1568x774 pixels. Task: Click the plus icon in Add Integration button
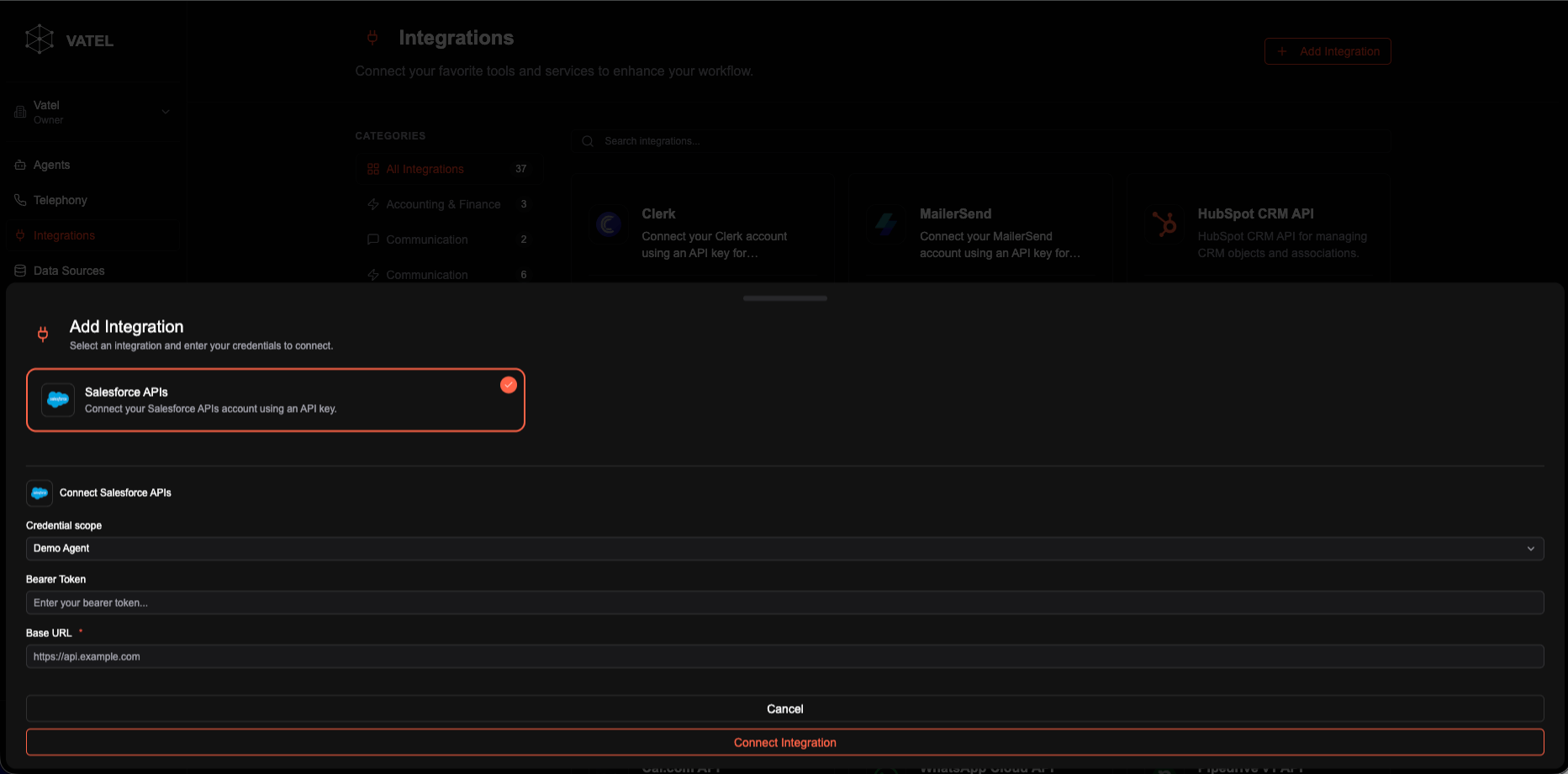tap(1282, 51)
